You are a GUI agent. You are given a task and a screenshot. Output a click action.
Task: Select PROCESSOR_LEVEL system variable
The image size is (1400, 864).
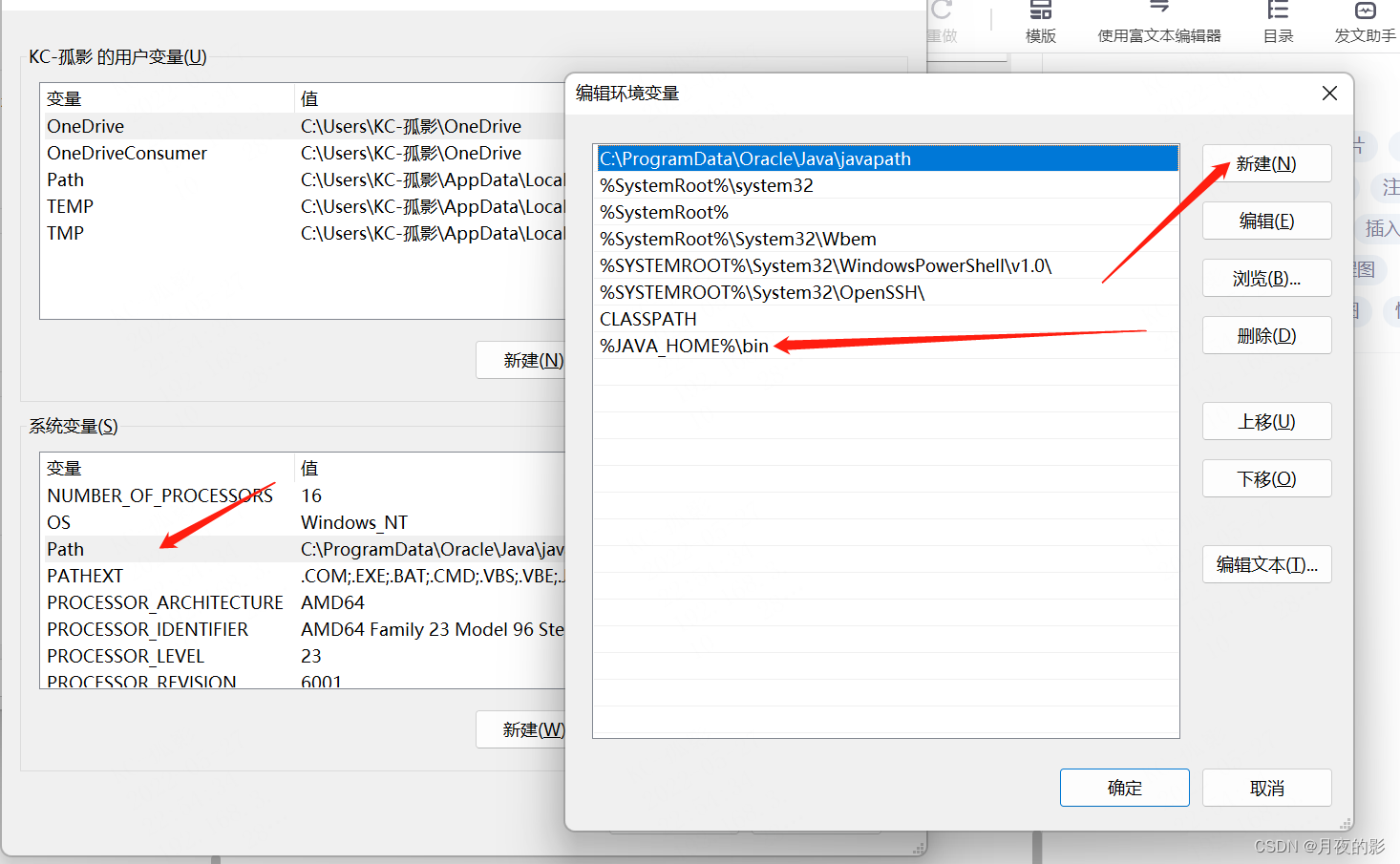[x=304, y=656]
